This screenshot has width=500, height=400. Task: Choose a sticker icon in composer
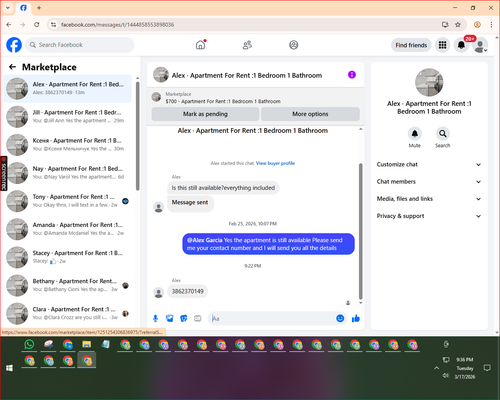(184, 319)
